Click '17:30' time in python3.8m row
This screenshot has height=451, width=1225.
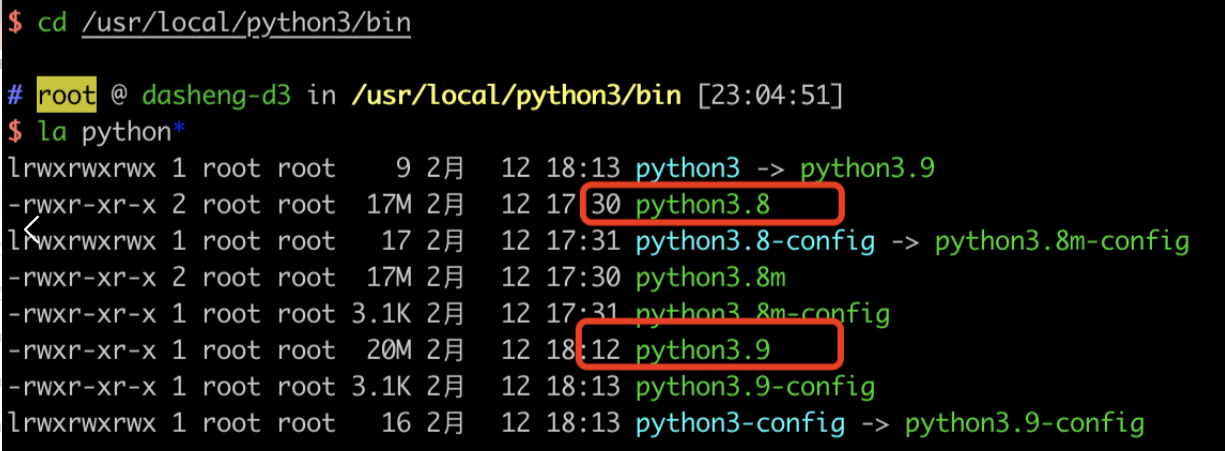pos(584,277)
